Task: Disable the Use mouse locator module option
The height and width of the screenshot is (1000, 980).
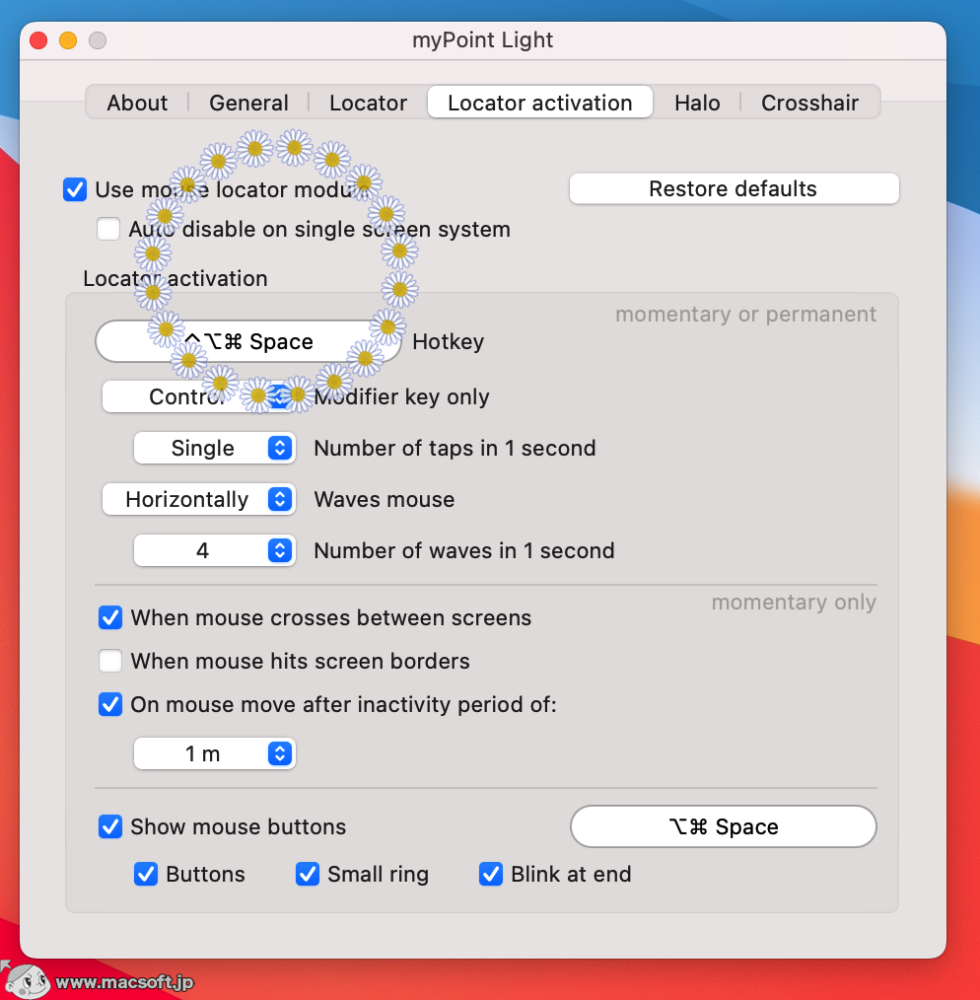Action: point(74,189)
